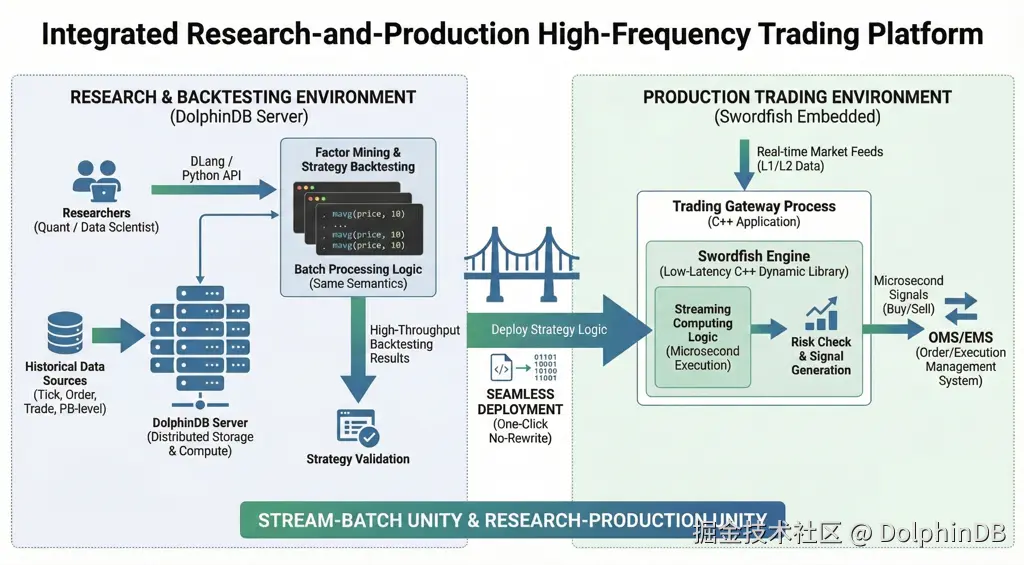Click the (Swordfish Embedded) subtitle text
The image size is (1024, 565).
click(x=797, y=117)
